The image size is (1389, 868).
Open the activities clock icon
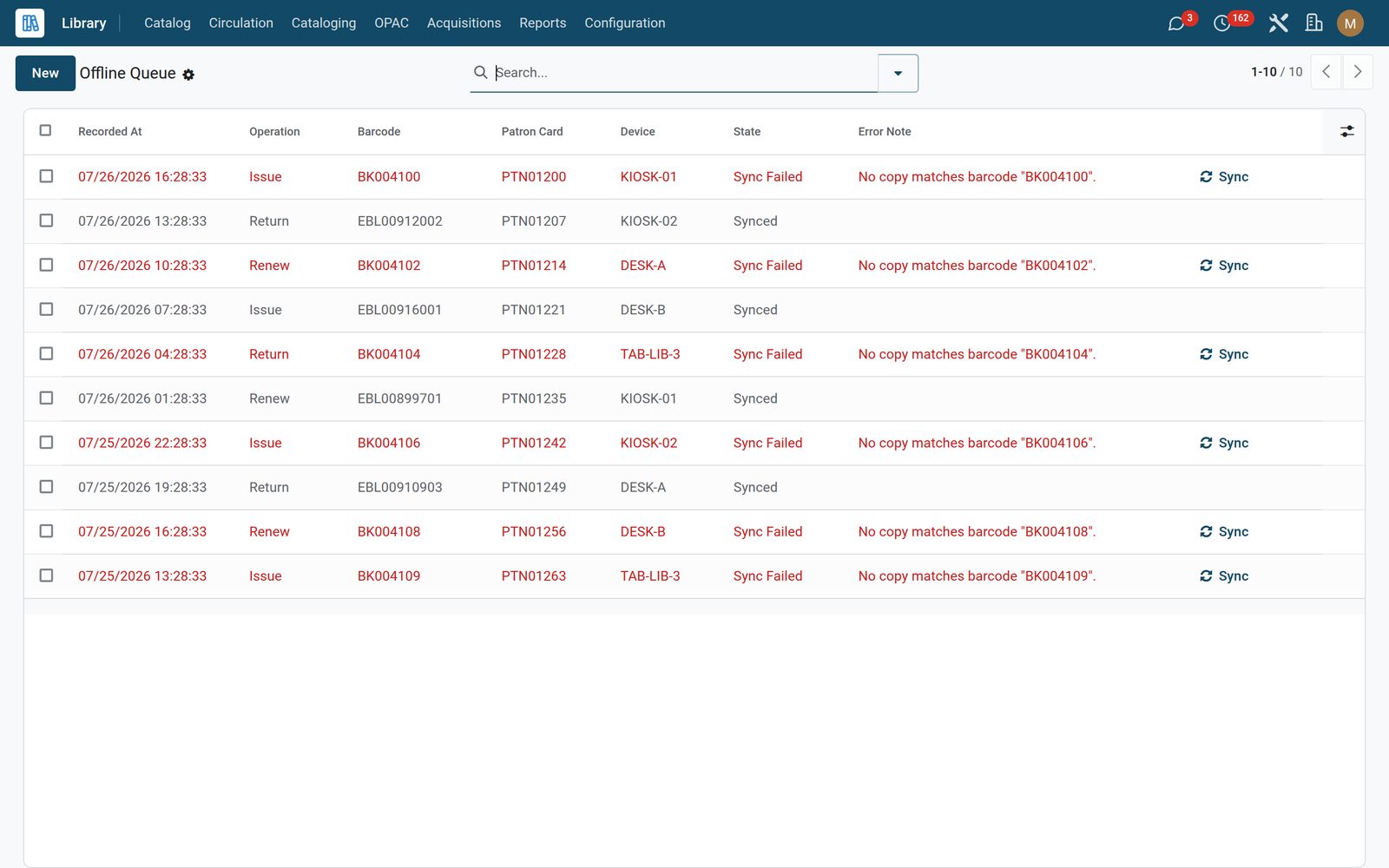[1221, 23]
